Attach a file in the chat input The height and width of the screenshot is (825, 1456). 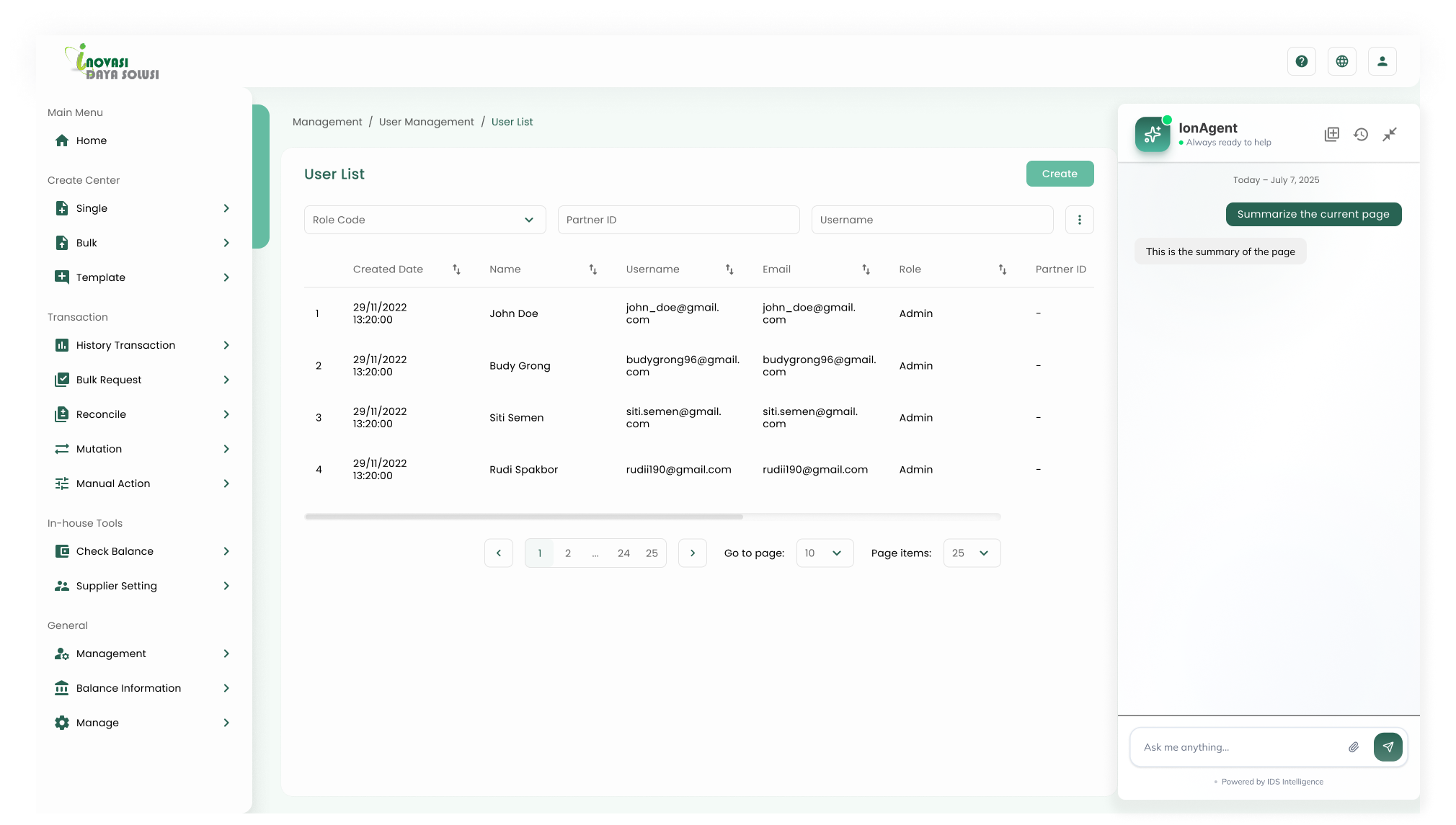tap(1353, 747)
